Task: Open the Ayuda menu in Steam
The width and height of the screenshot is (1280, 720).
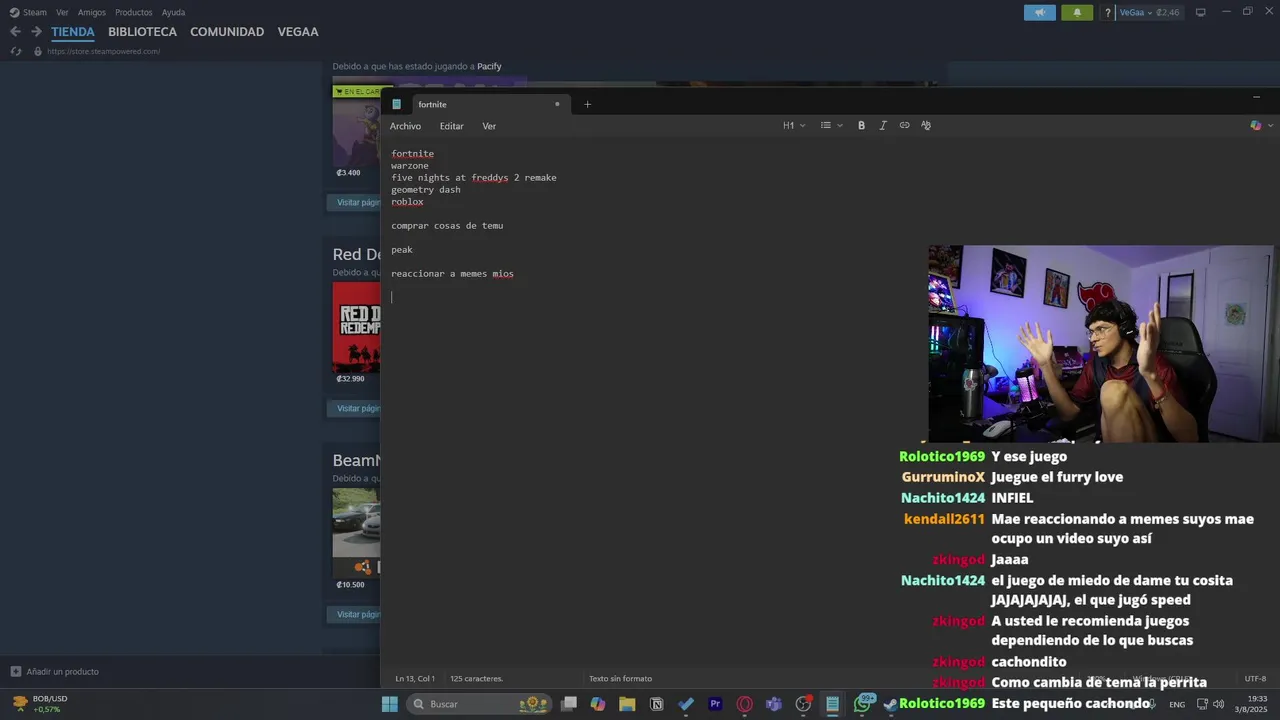Action: [174, 12]
